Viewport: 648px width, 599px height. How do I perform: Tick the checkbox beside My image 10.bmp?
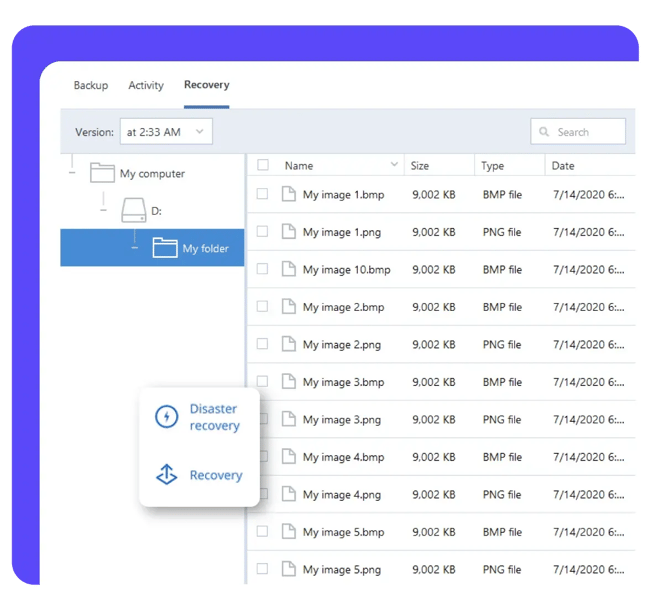click(262, 269)
